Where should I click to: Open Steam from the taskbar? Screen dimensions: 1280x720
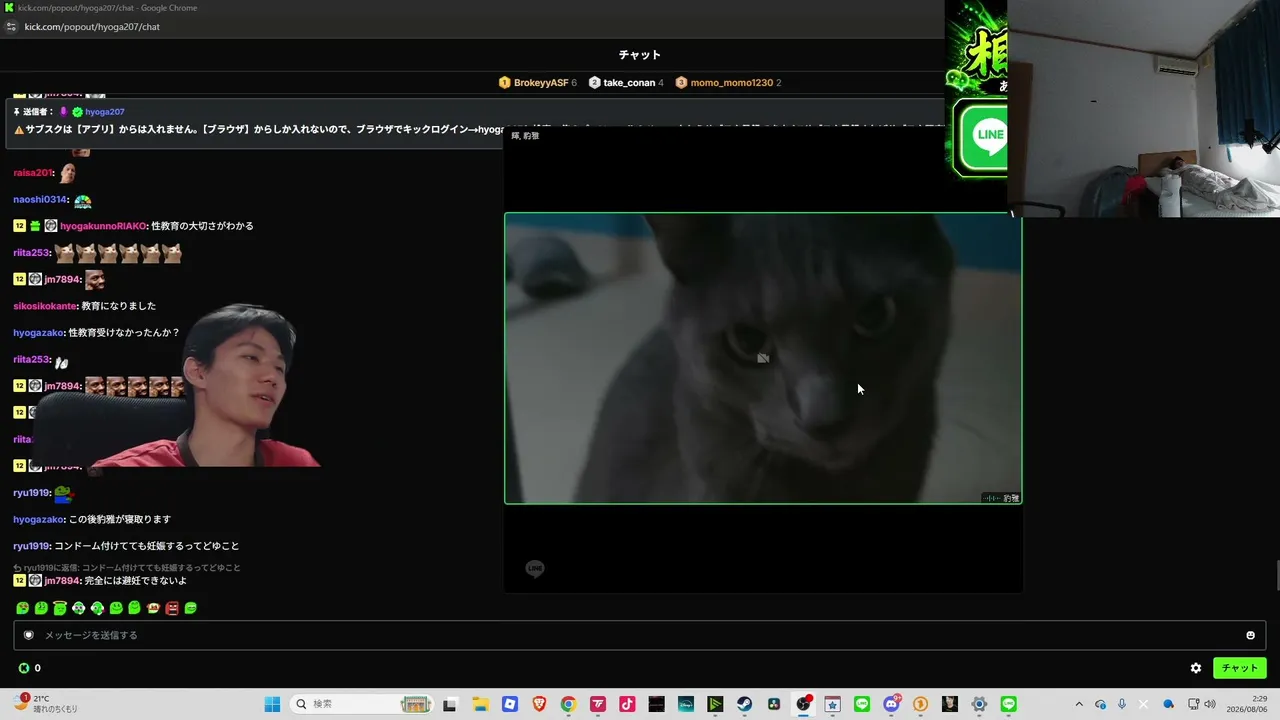pyautogui.click(x=744, y=704)
